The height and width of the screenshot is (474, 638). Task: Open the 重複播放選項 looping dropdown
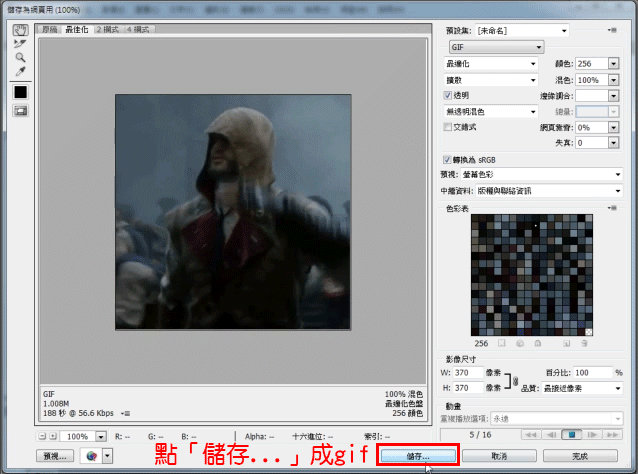click(556, 418)
